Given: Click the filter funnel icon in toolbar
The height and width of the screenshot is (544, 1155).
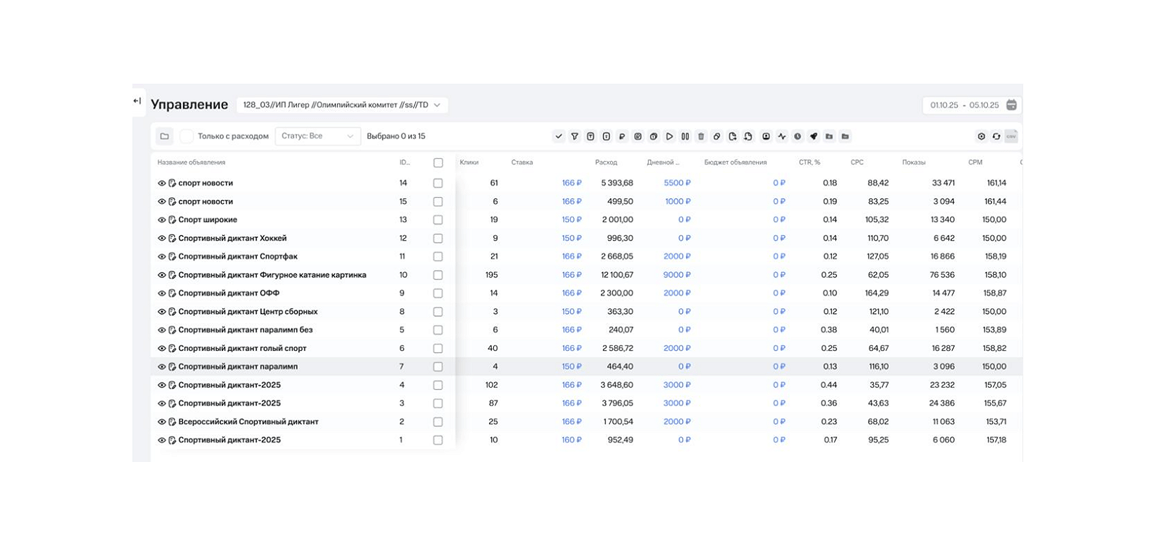Looking at the screenshot, I should (x=574, y=136).
